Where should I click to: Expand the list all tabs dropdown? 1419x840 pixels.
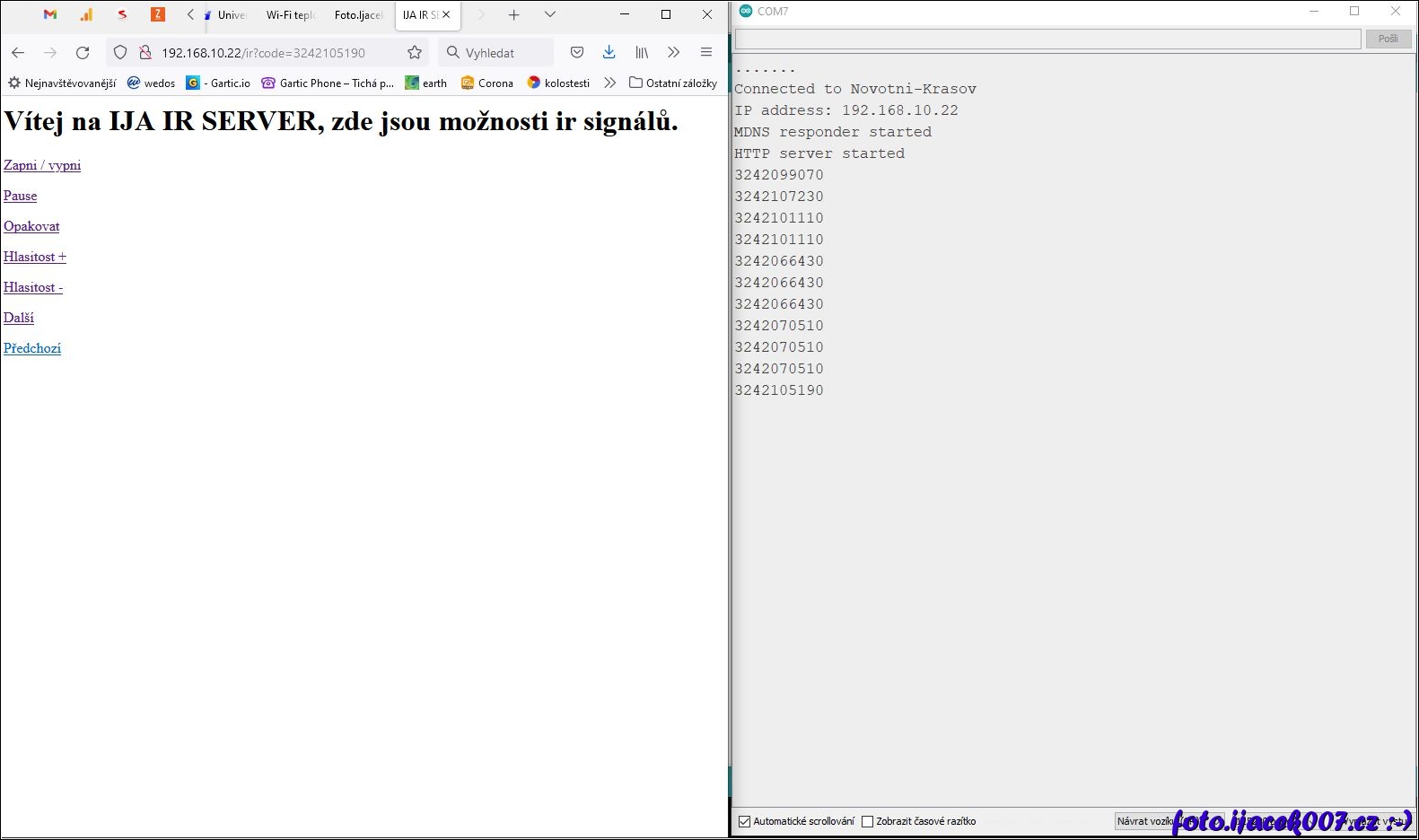[550, 15]
